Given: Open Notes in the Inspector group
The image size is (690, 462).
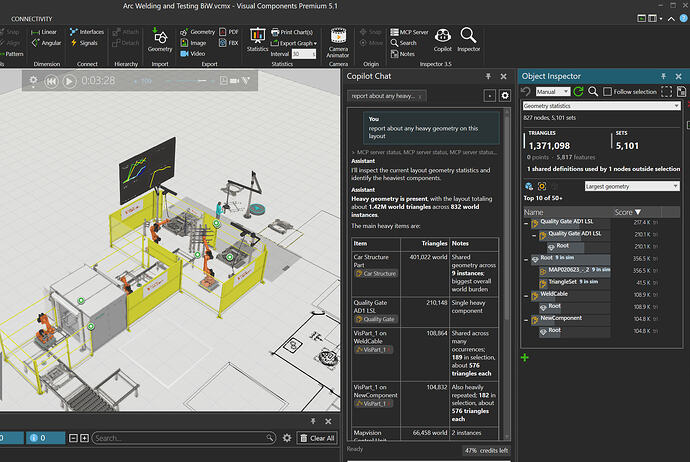Looking at the screenshot, I should 403,54.
